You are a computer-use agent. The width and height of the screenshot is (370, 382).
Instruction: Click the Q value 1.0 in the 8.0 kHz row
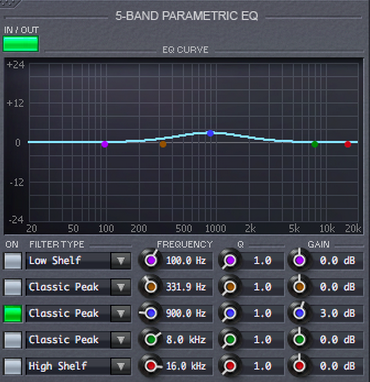263,340
